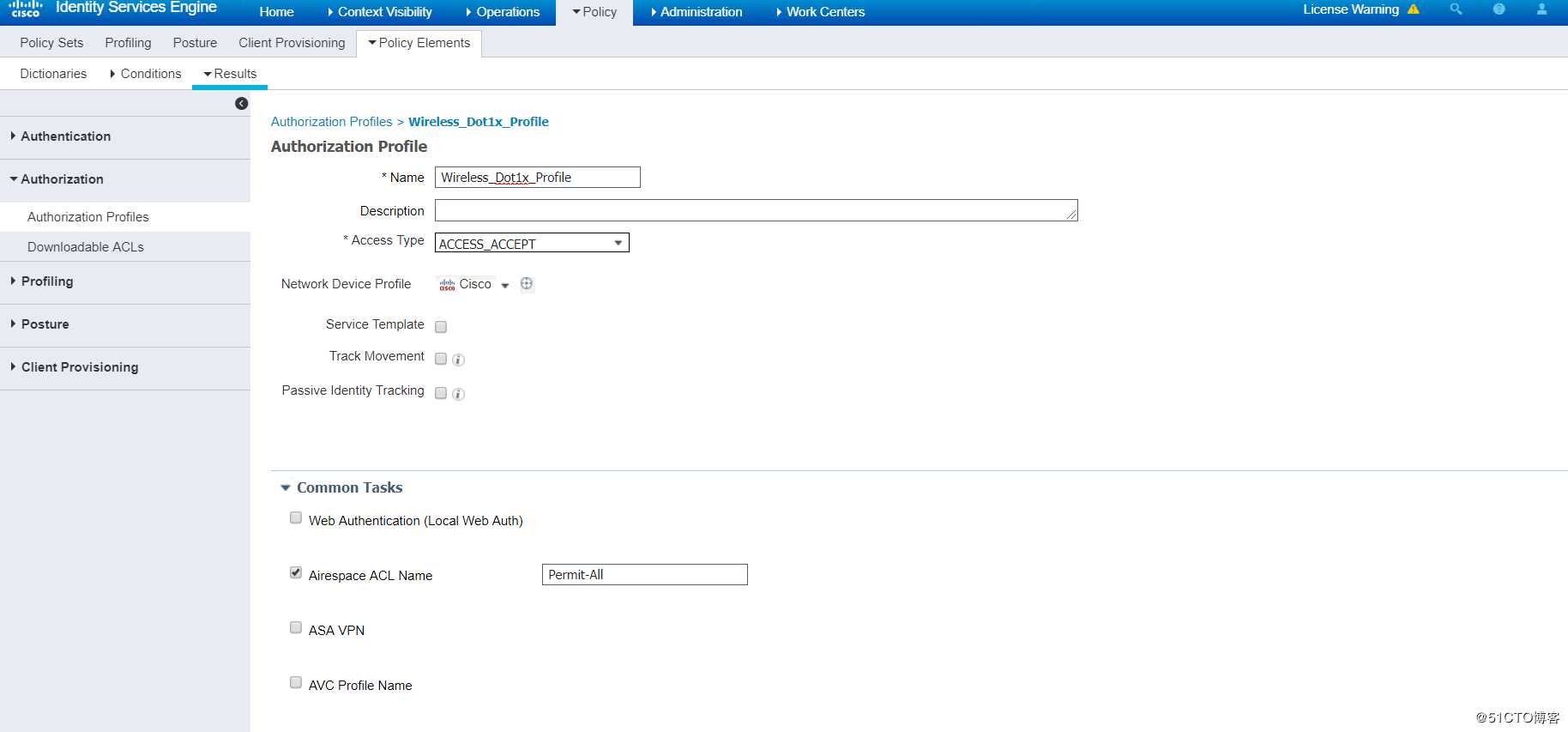Click the Authorization Profiles breadcrumb link
Image resolution: width=1568 pixels, height=732 pixels.
[x=331, y=122]
